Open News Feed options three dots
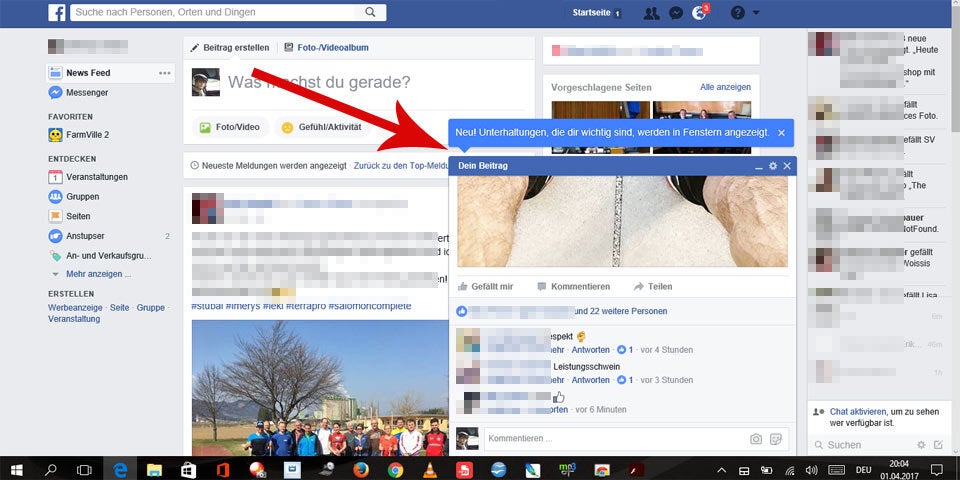 (165, 73)
